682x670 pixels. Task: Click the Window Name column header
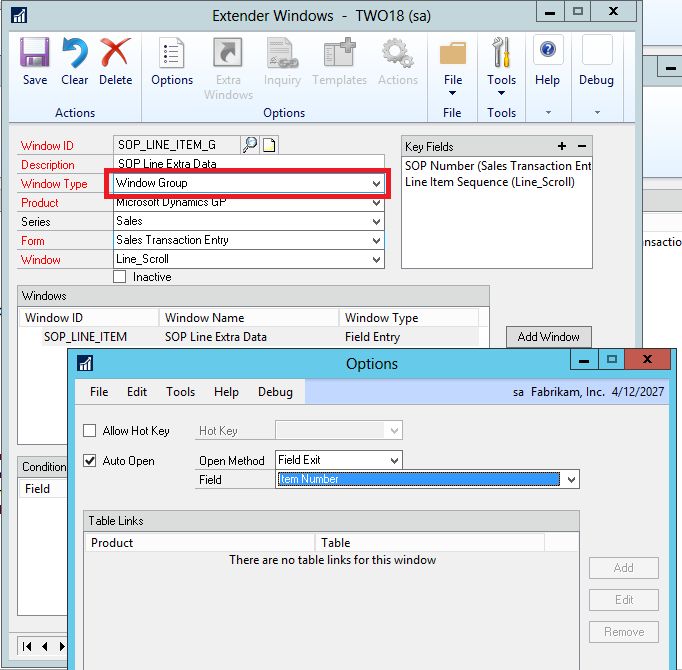[x=249, y=318]
